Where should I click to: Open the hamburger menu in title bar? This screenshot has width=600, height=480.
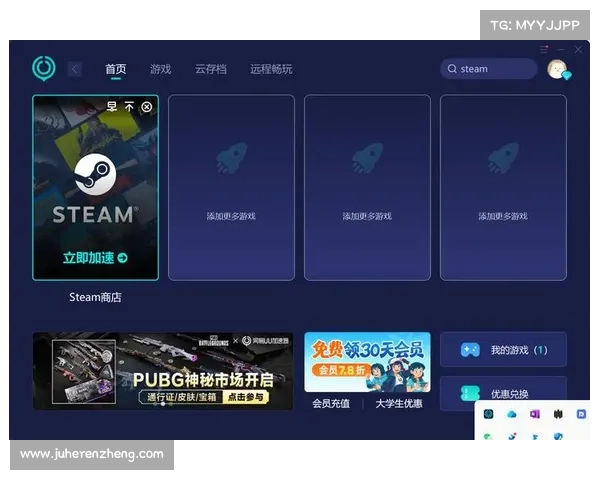click(x=544, y=49)
